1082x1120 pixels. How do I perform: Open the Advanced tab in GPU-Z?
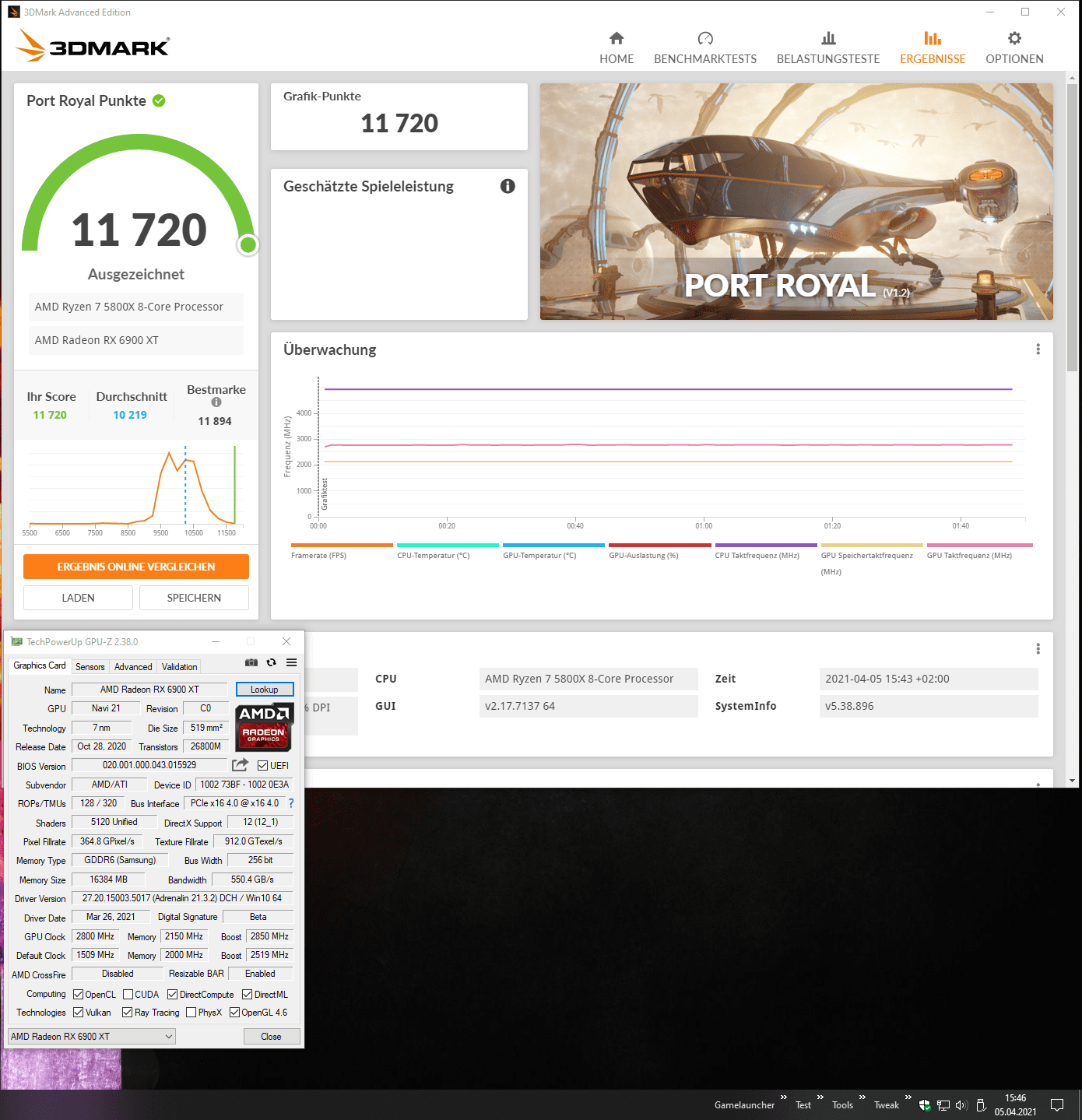133,667
